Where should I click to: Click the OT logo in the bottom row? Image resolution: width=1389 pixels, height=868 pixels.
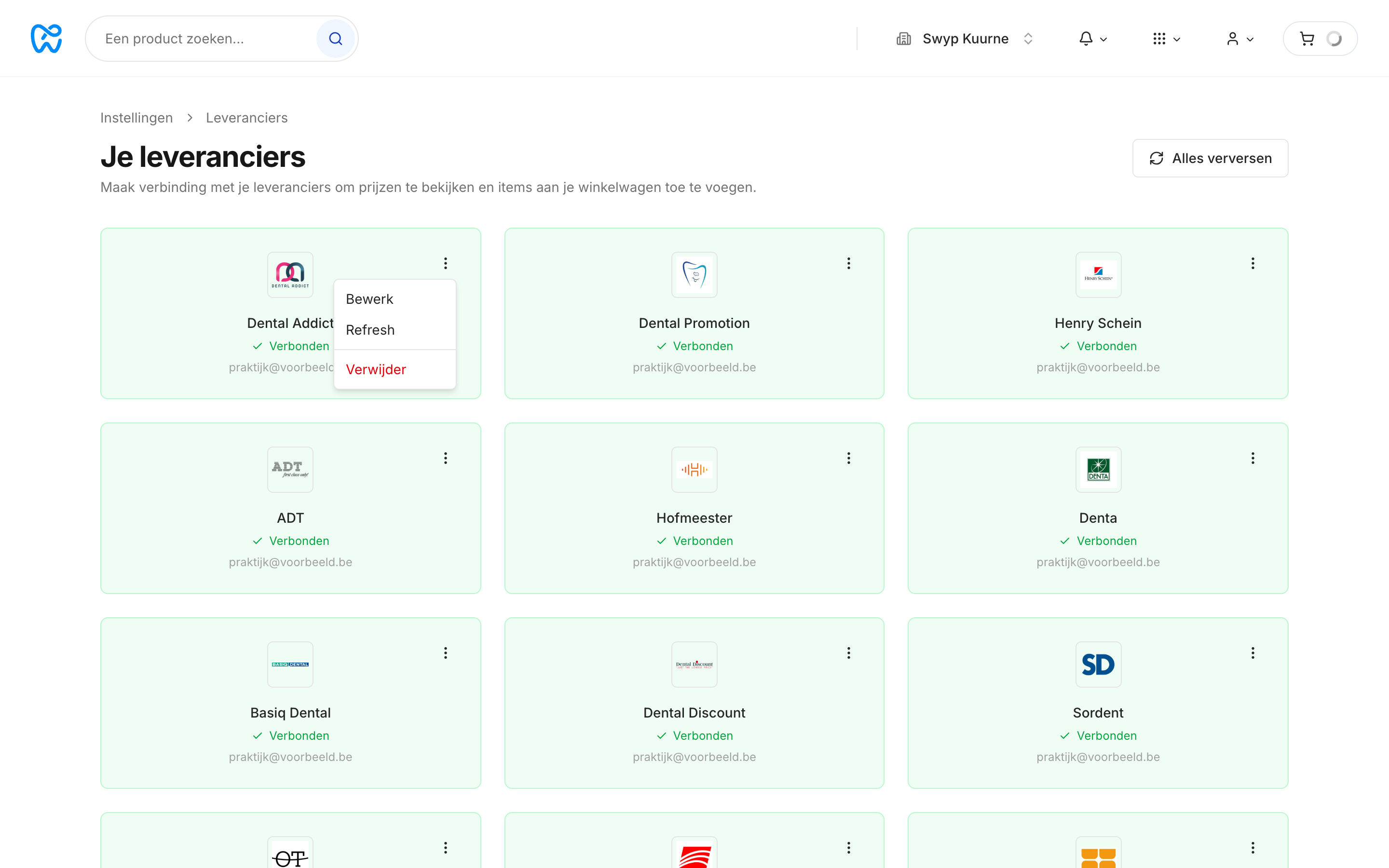point(290,853)
